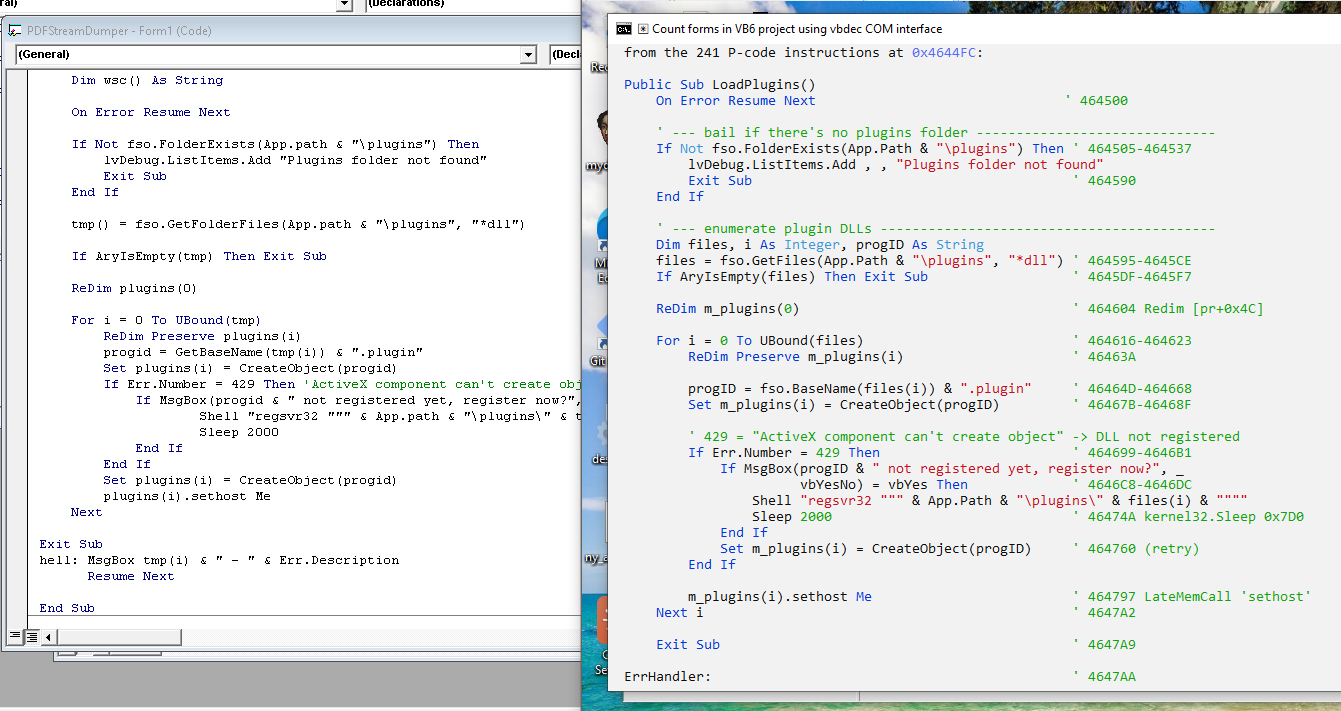Click 'vbYesNo) = vbYes Then' in console

884,484
